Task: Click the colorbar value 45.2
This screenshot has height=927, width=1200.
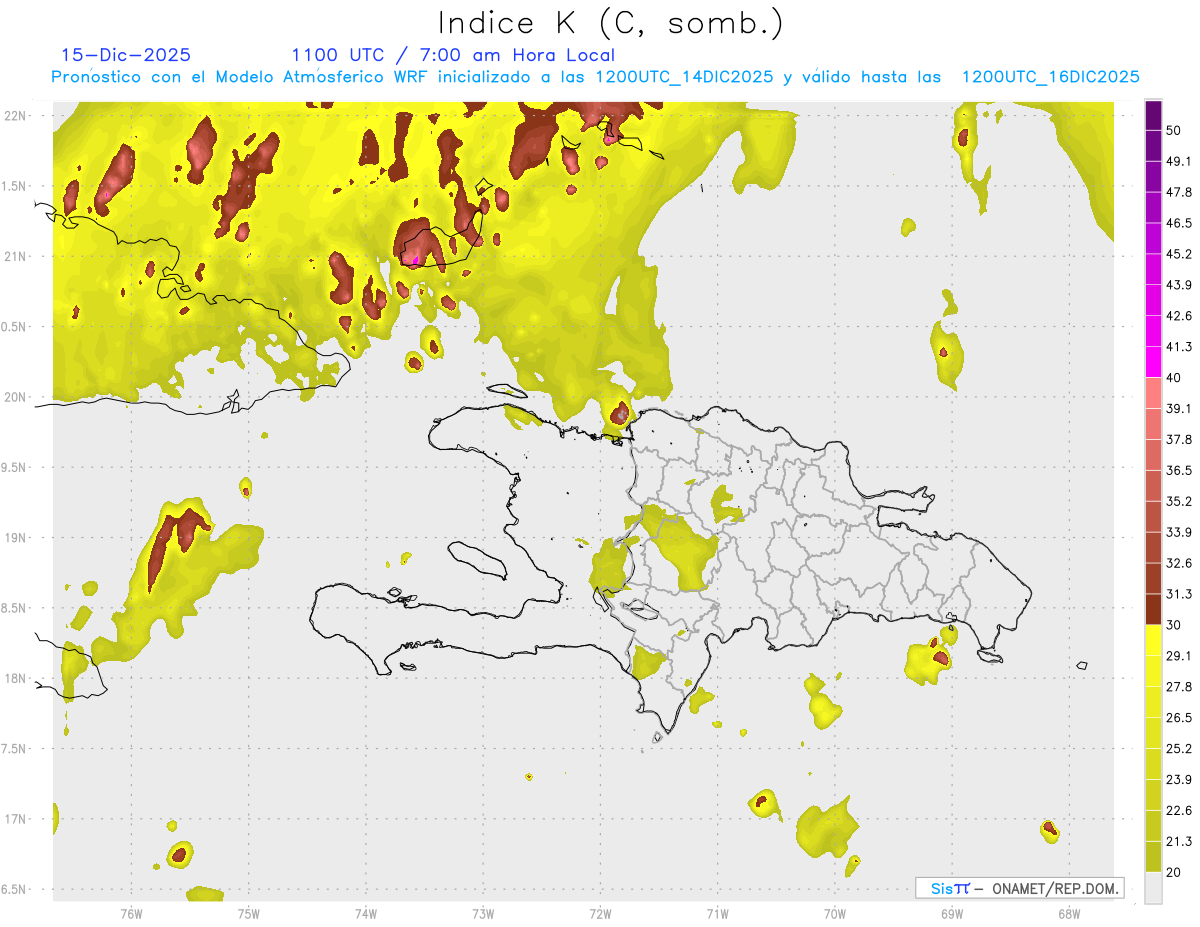Action: pos(1179,254)
